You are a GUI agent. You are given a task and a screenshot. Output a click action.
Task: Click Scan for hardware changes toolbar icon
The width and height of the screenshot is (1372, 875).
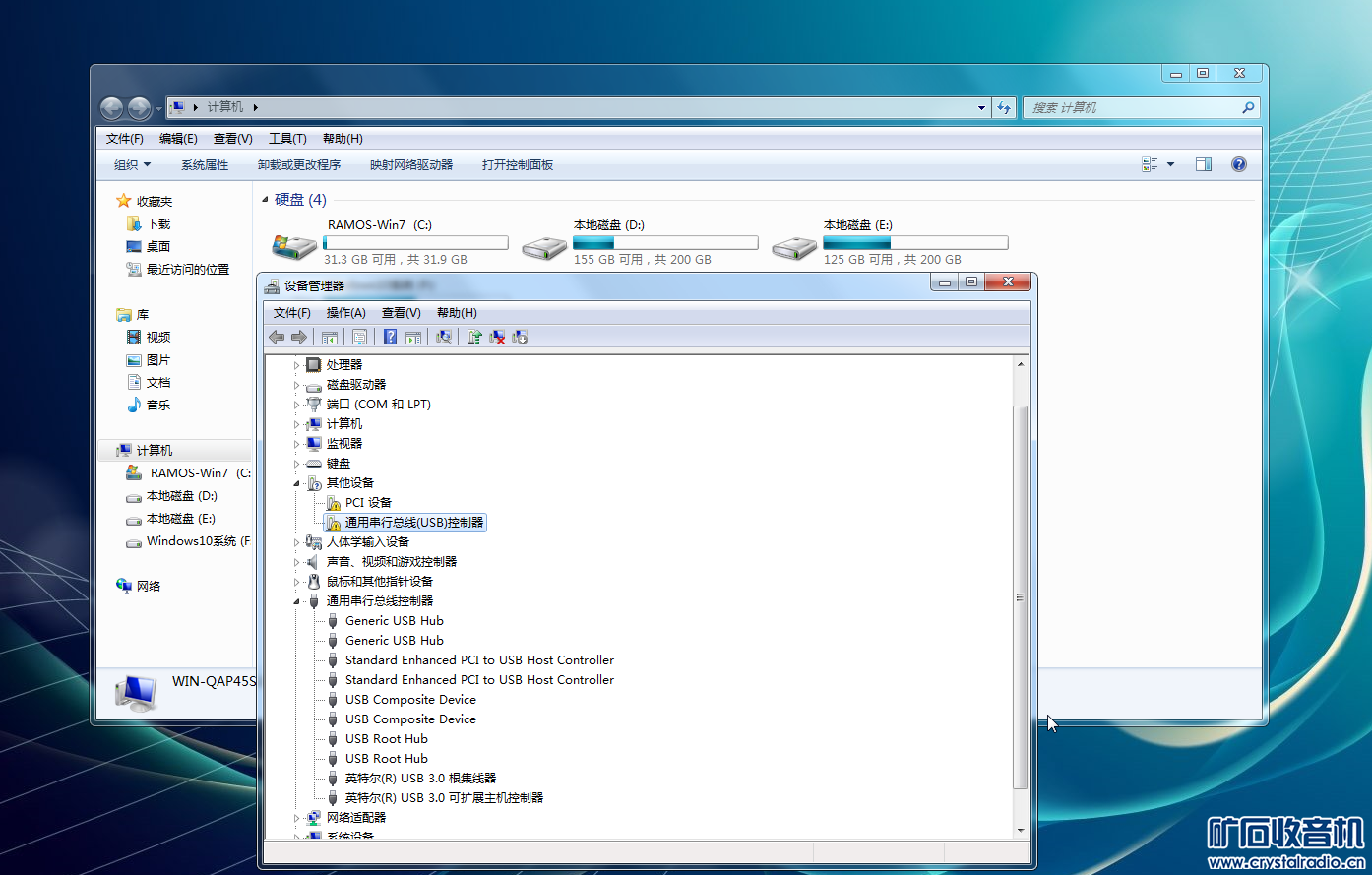click(444, 338)
